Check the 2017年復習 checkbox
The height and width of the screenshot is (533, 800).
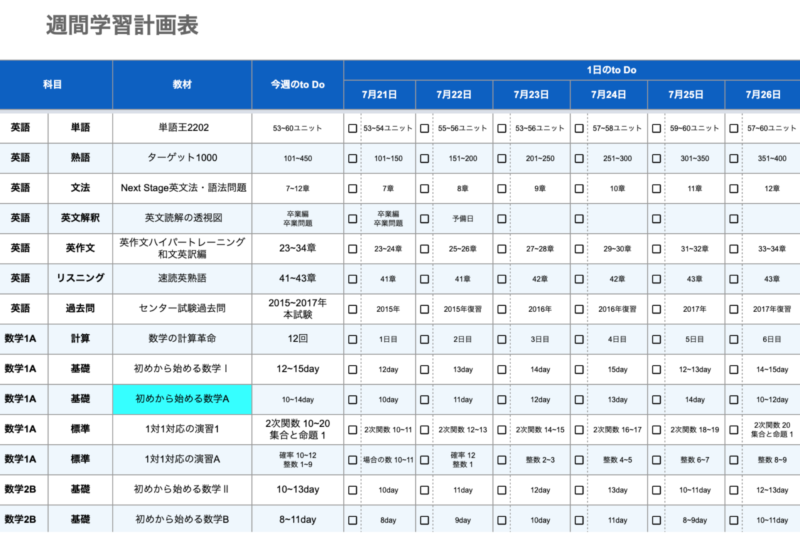click(x=734, y=309)
